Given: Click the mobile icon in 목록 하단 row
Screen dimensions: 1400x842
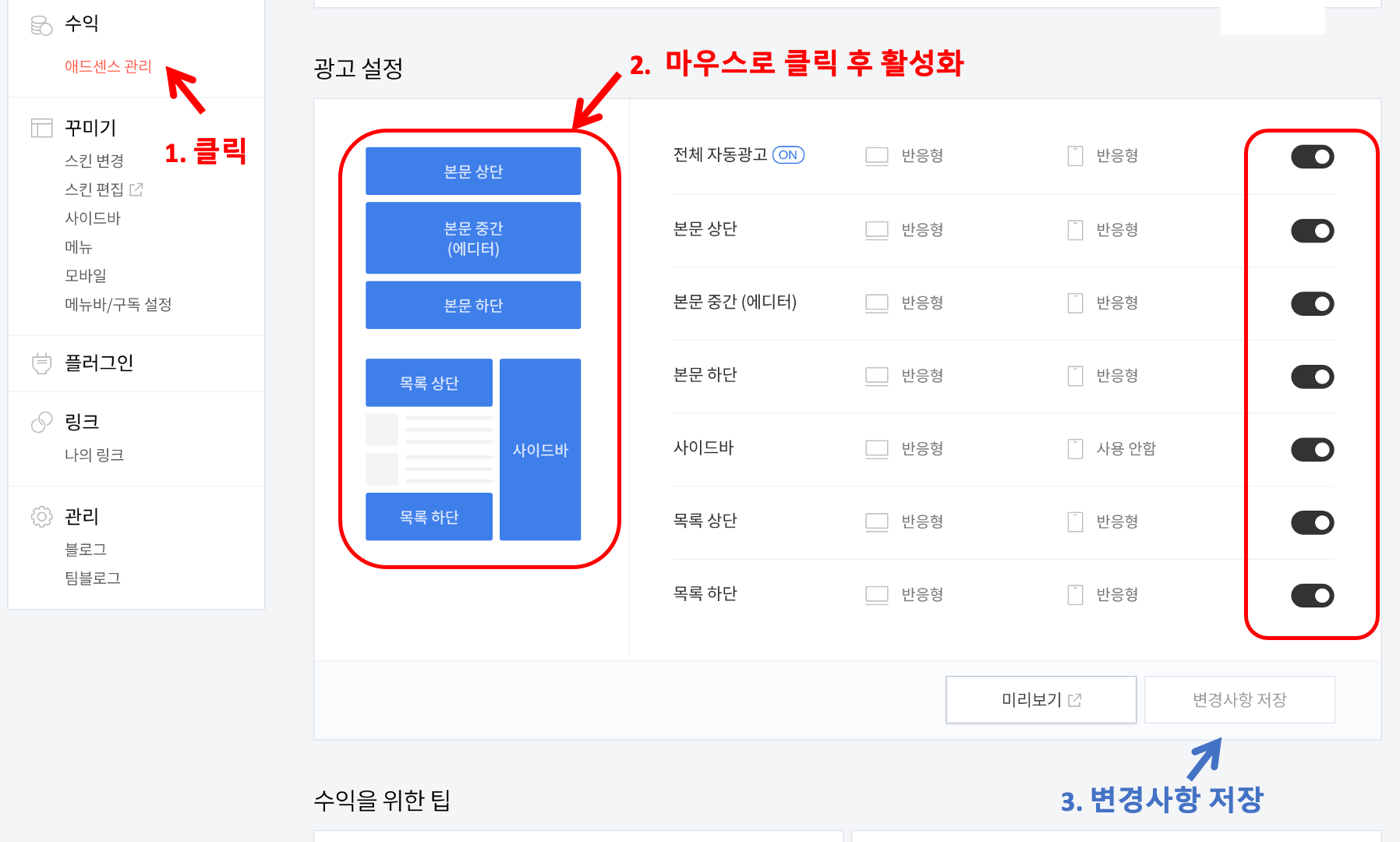Looking at the screenshot, I should [x=1075, y=596].
